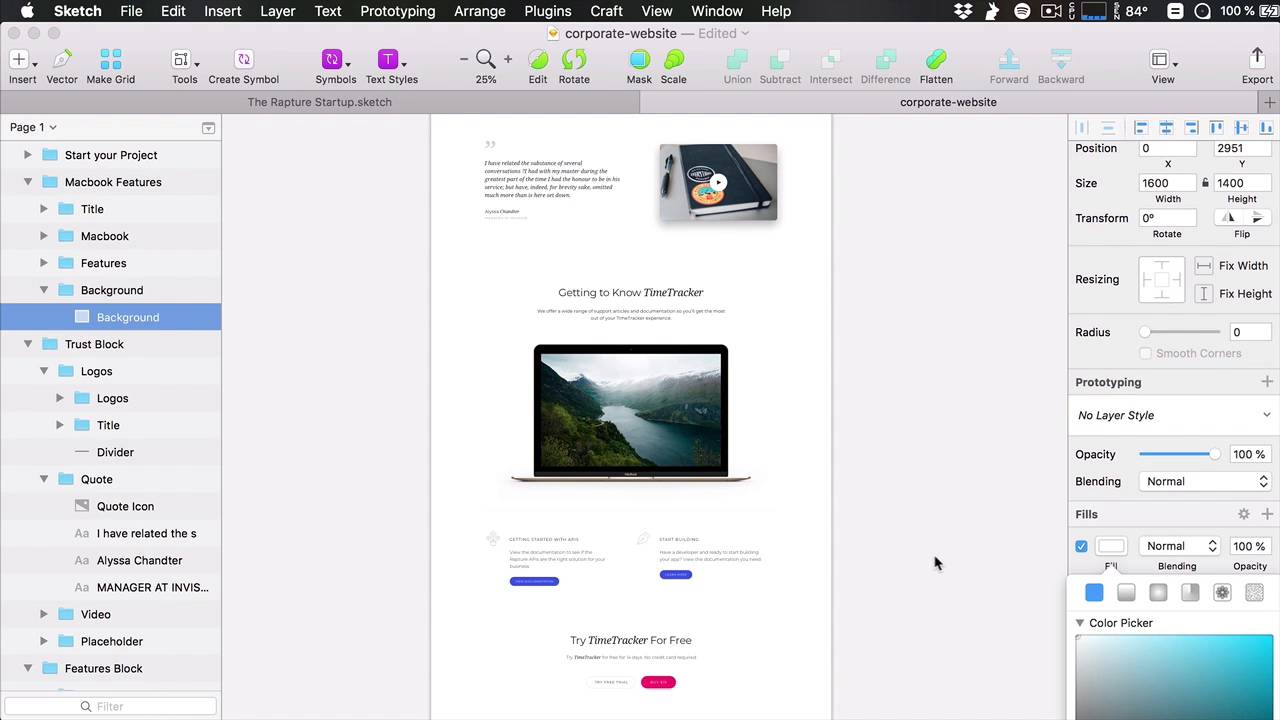Open the Fills settings gear icon

[x=1243, y=514]
